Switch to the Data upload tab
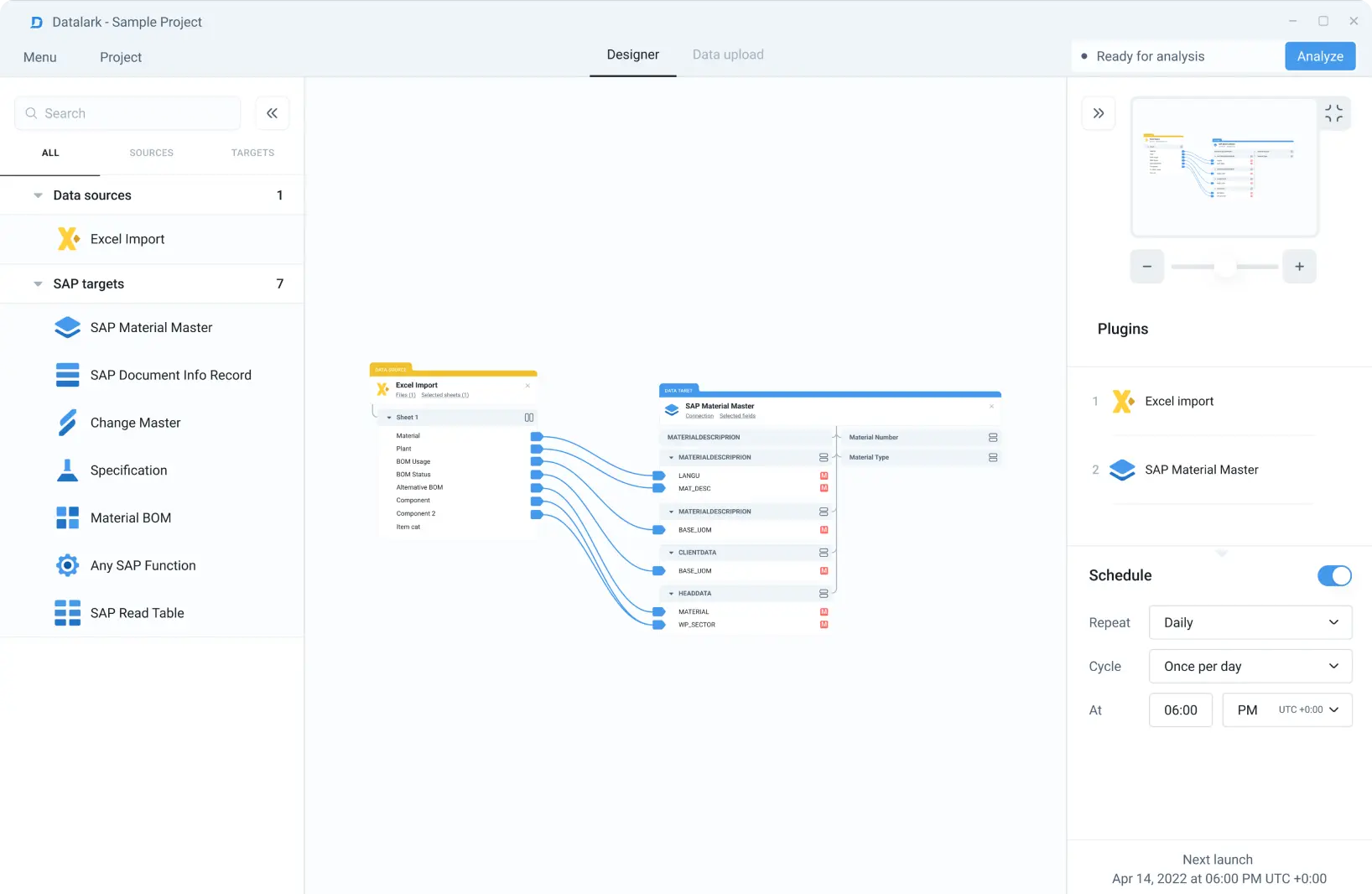 728,55
